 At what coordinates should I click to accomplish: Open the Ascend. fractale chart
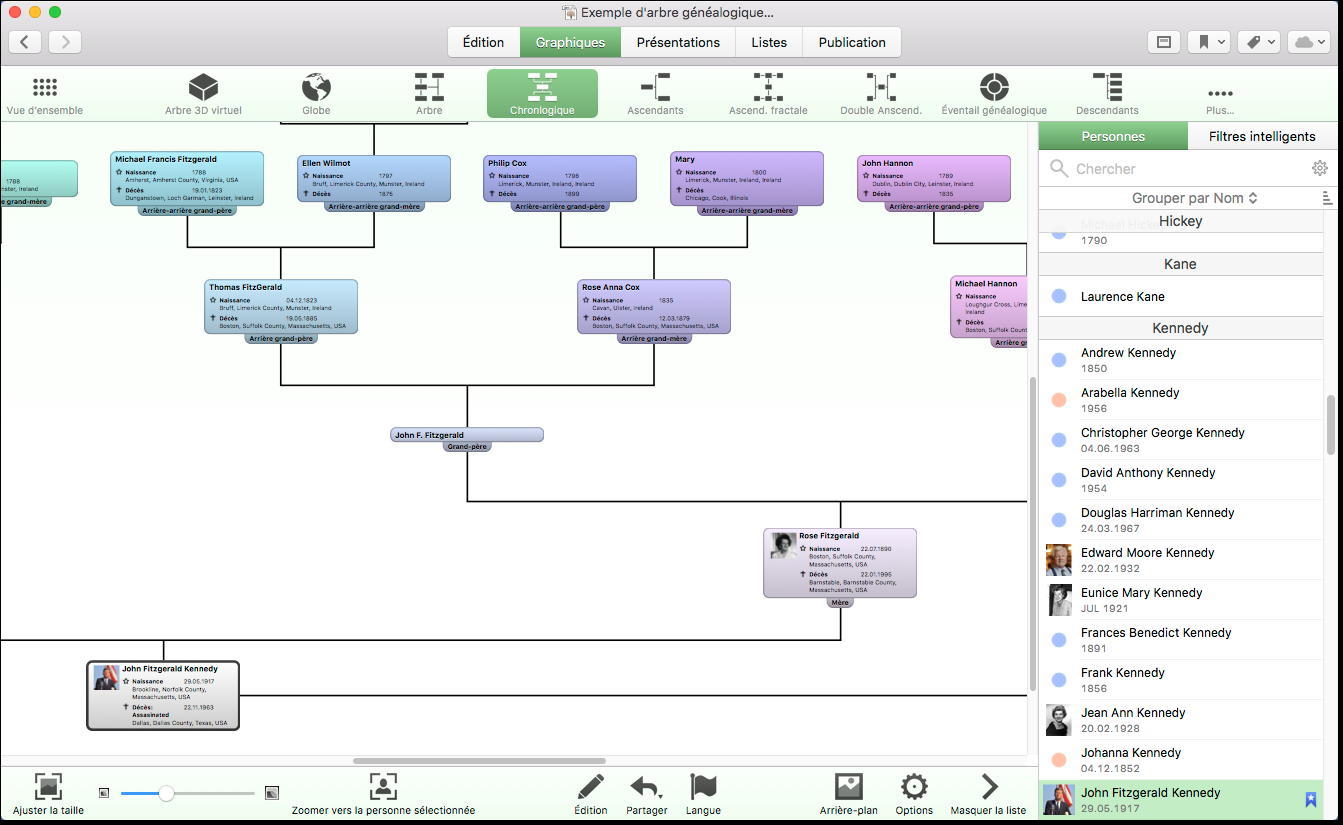[768, 96]
